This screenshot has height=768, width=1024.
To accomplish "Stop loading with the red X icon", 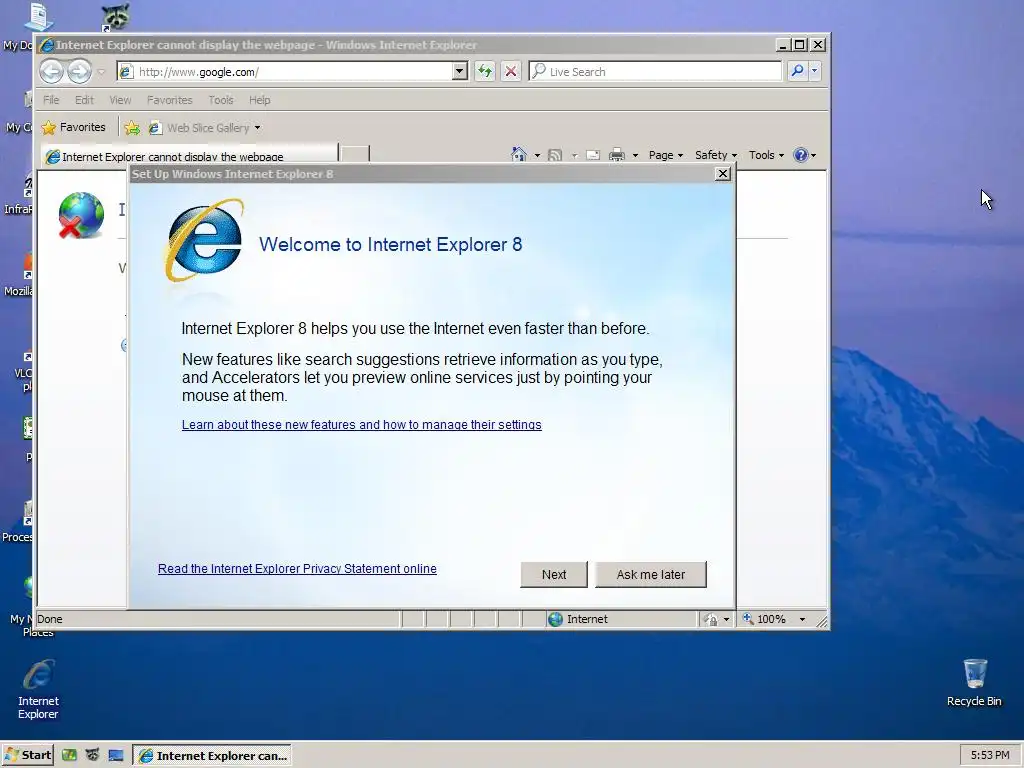I will point(511,71).
